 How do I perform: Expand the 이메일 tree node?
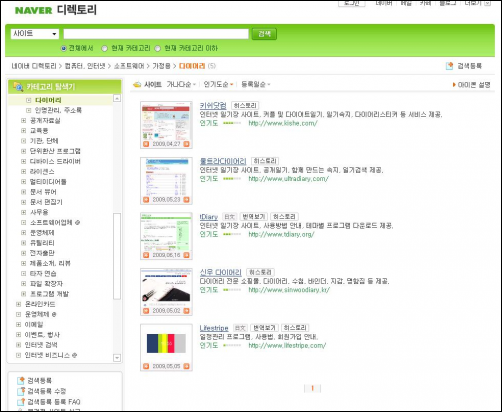coord(18,324)
